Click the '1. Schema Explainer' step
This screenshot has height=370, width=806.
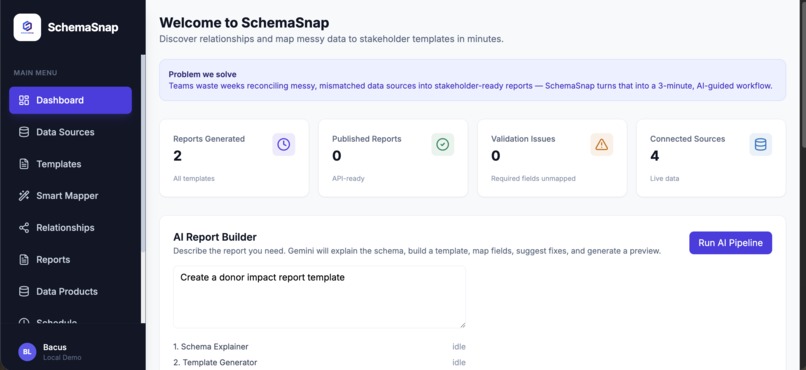coord(211,347)
